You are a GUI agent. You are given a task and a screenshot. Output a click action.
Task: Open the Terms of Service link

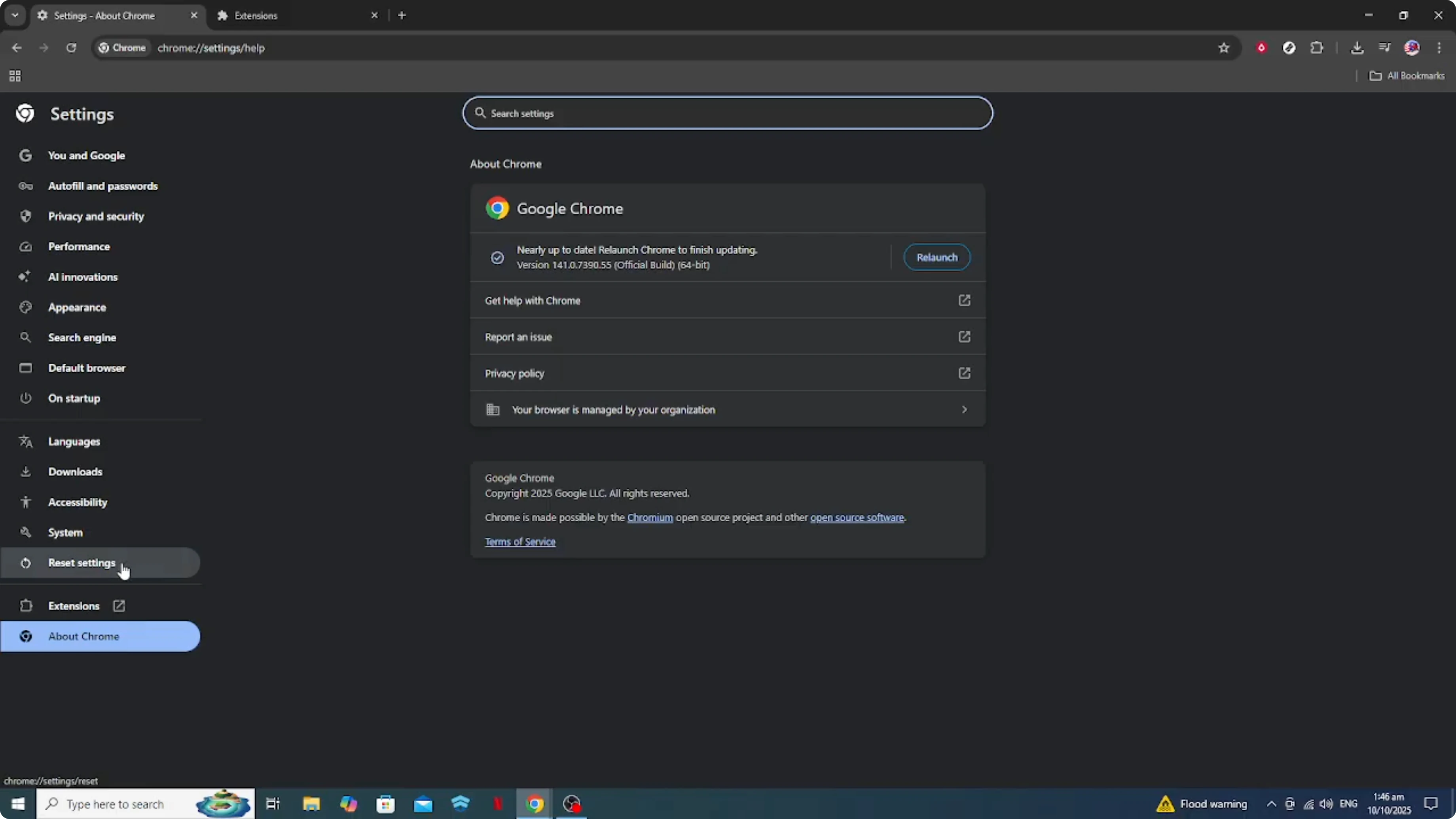(519, 542)
